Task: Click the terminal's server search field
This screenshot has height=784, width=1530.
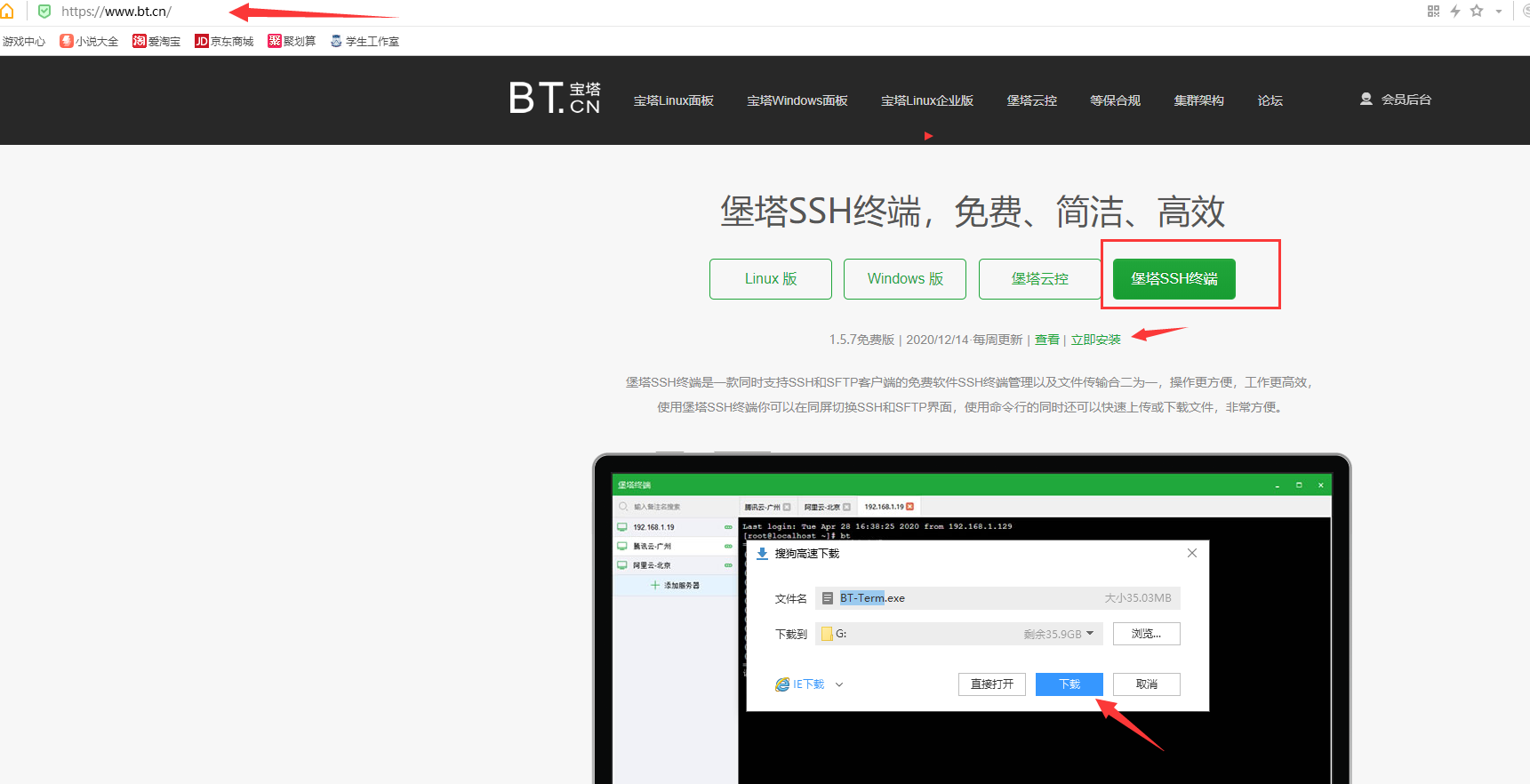Action: pos(676,507)
